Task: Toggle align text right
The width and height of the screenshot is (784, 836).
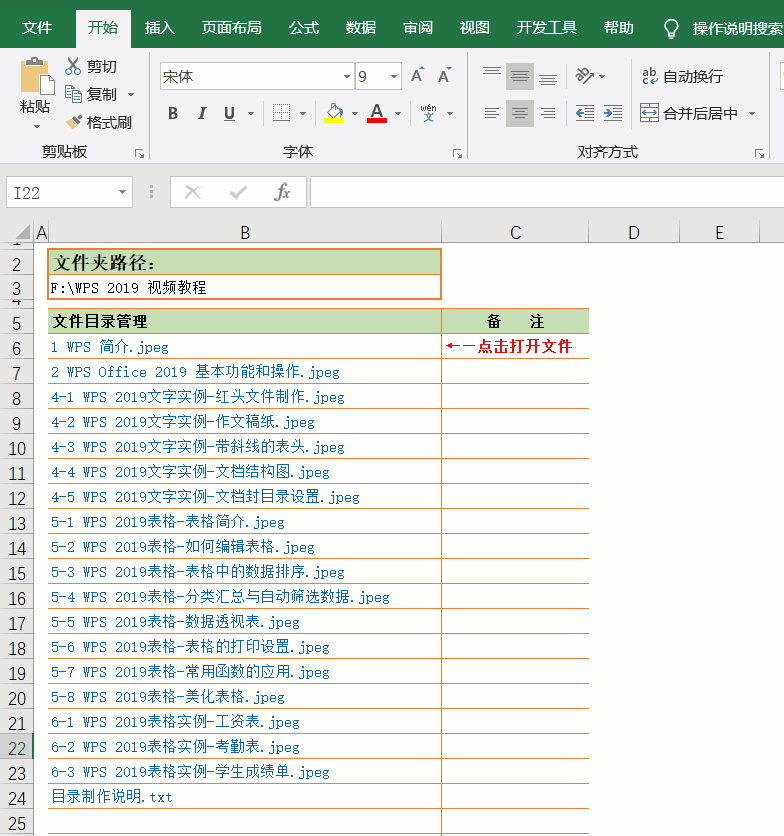Action: pos(548,113)
